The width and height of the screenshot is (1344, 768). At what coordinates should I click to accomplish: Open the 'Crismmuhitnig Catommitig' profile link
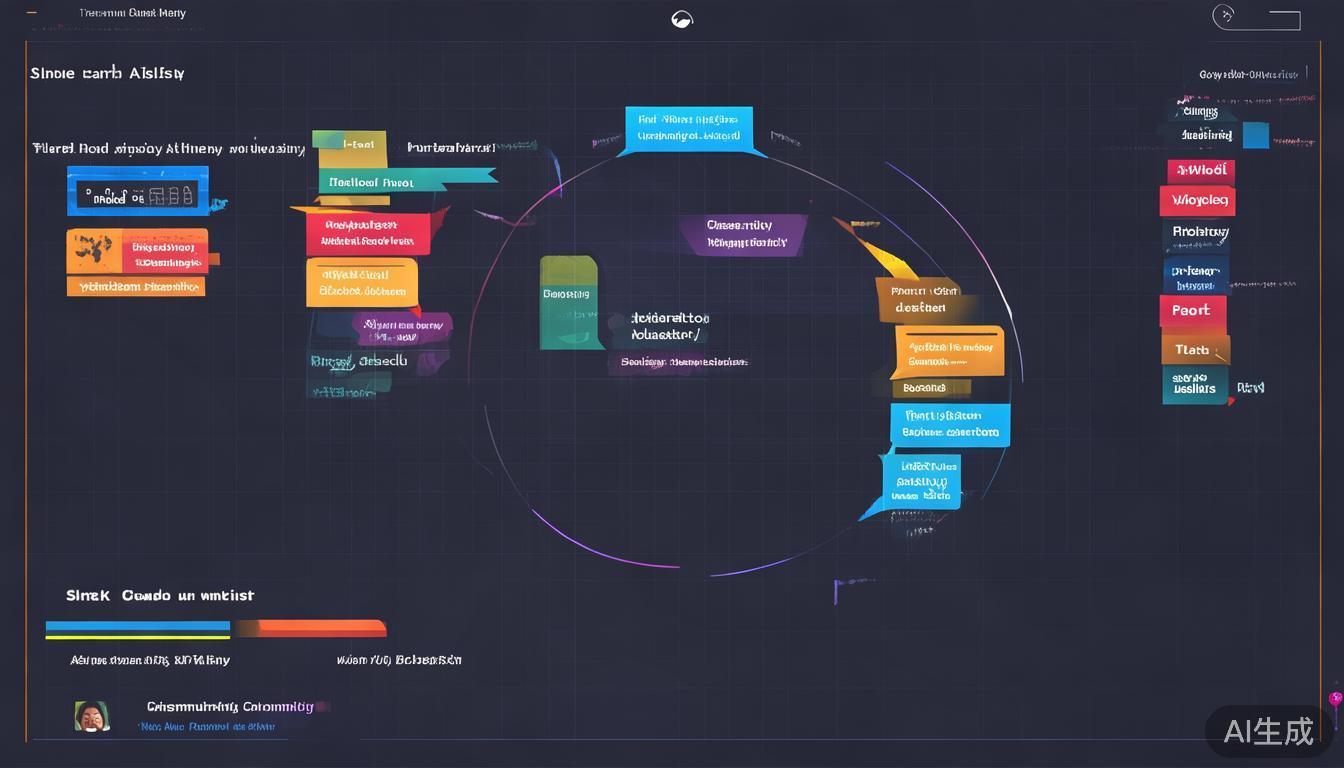point(230,707)
